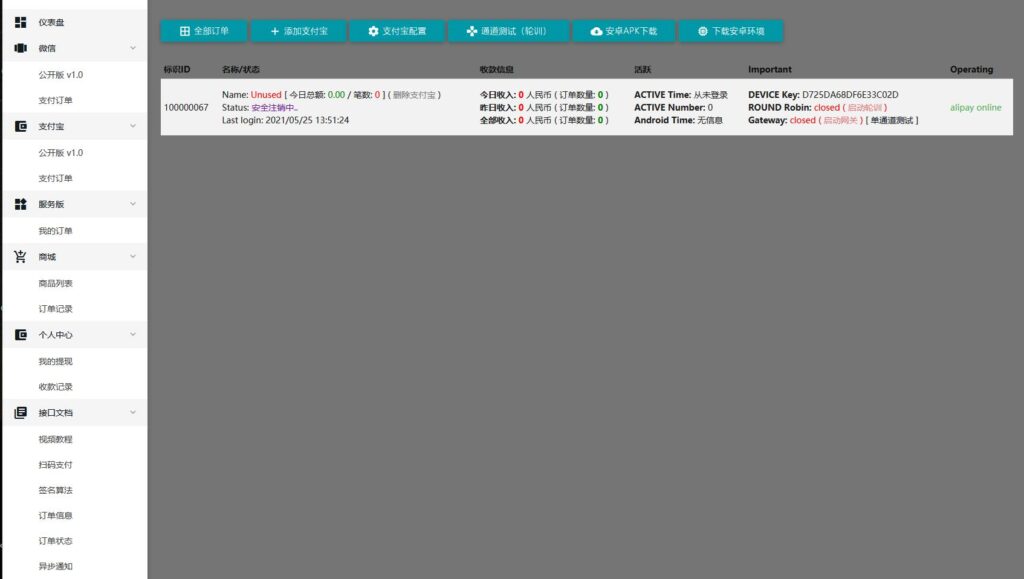Click the 个人中心 wallet icon
The width and height of the screenshot is (1024, 579).
tap(20, 335)
